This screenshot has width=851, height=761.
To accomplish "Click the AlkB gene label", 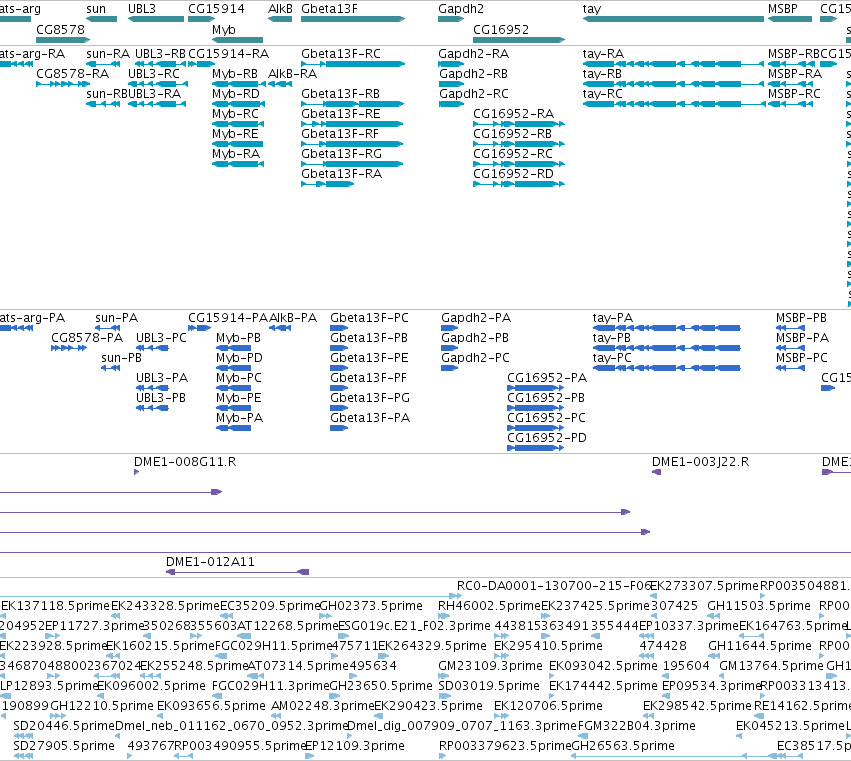I will [x=280, y=9].
